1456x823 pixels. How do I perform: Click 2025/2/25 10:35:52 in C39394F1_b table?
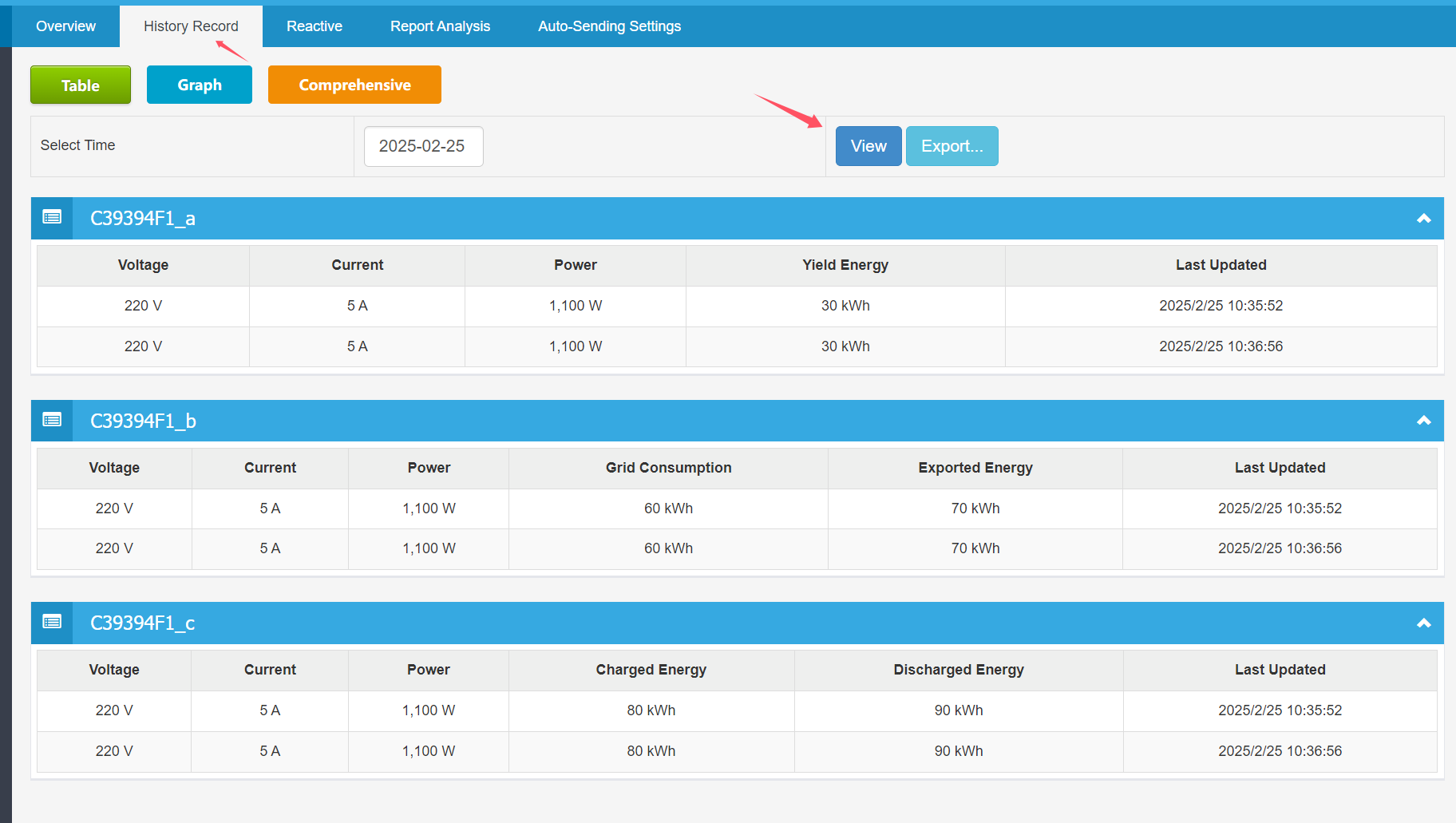(x=1280, y=508)
